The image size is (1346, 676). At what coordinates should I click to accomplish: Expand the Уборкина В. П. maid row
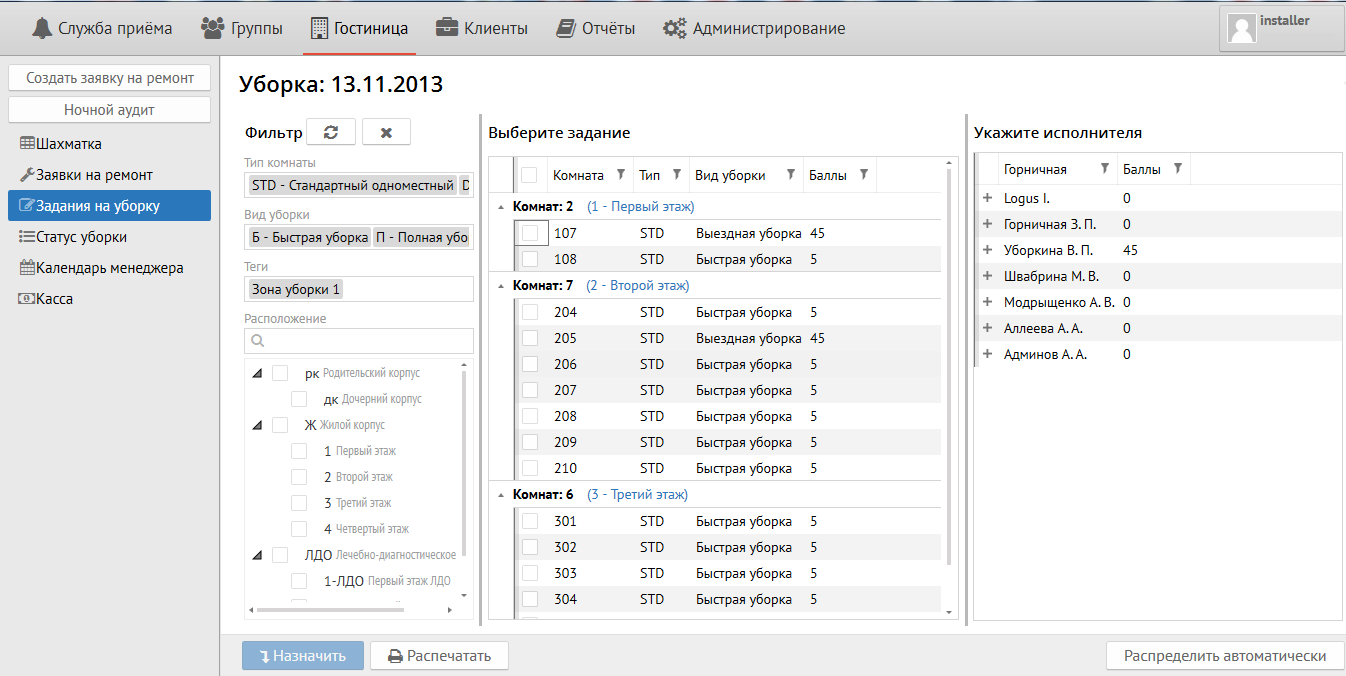click(987, 250)
